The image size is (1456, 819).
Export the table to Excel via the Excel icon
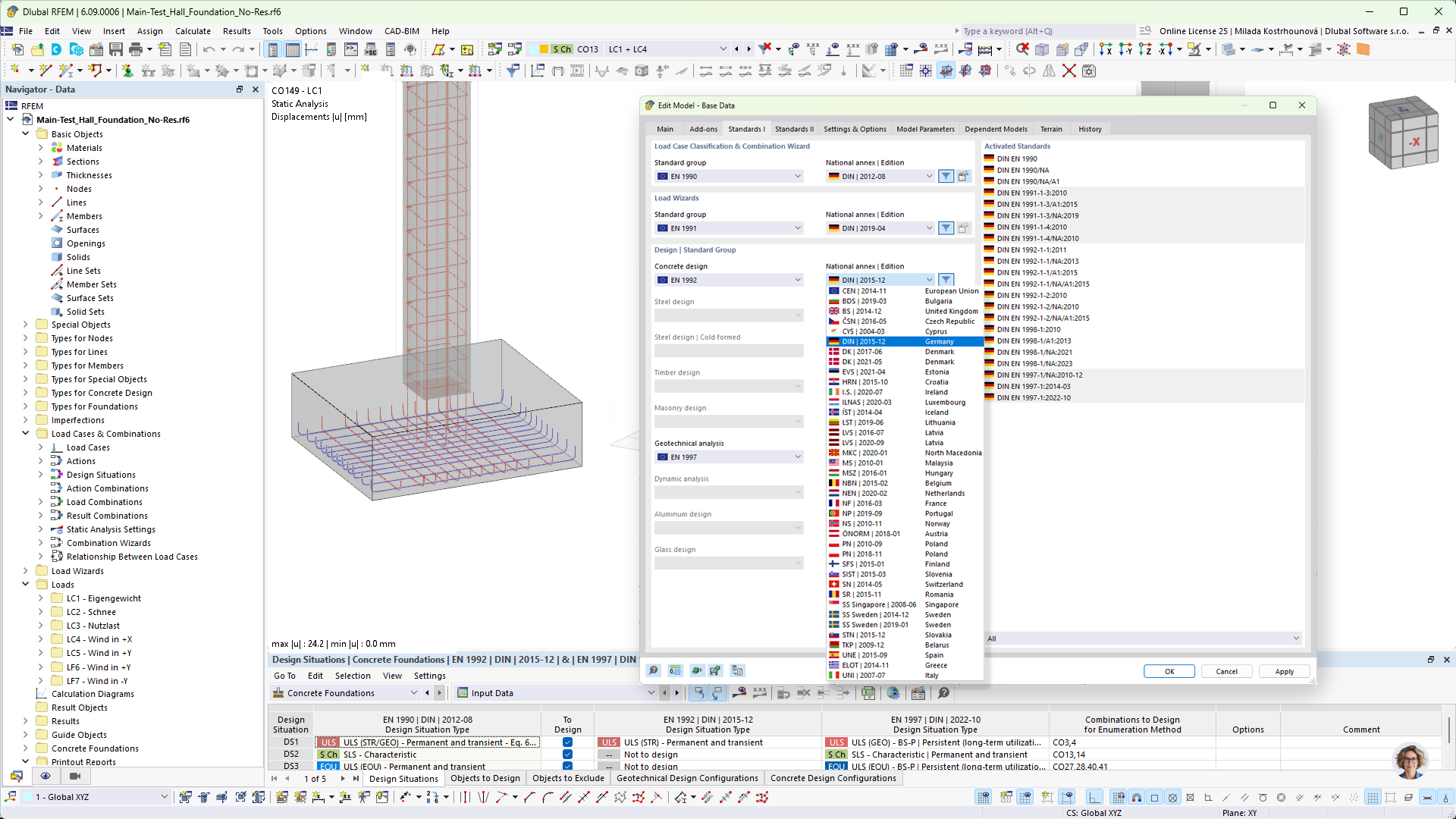coord(868,693)
